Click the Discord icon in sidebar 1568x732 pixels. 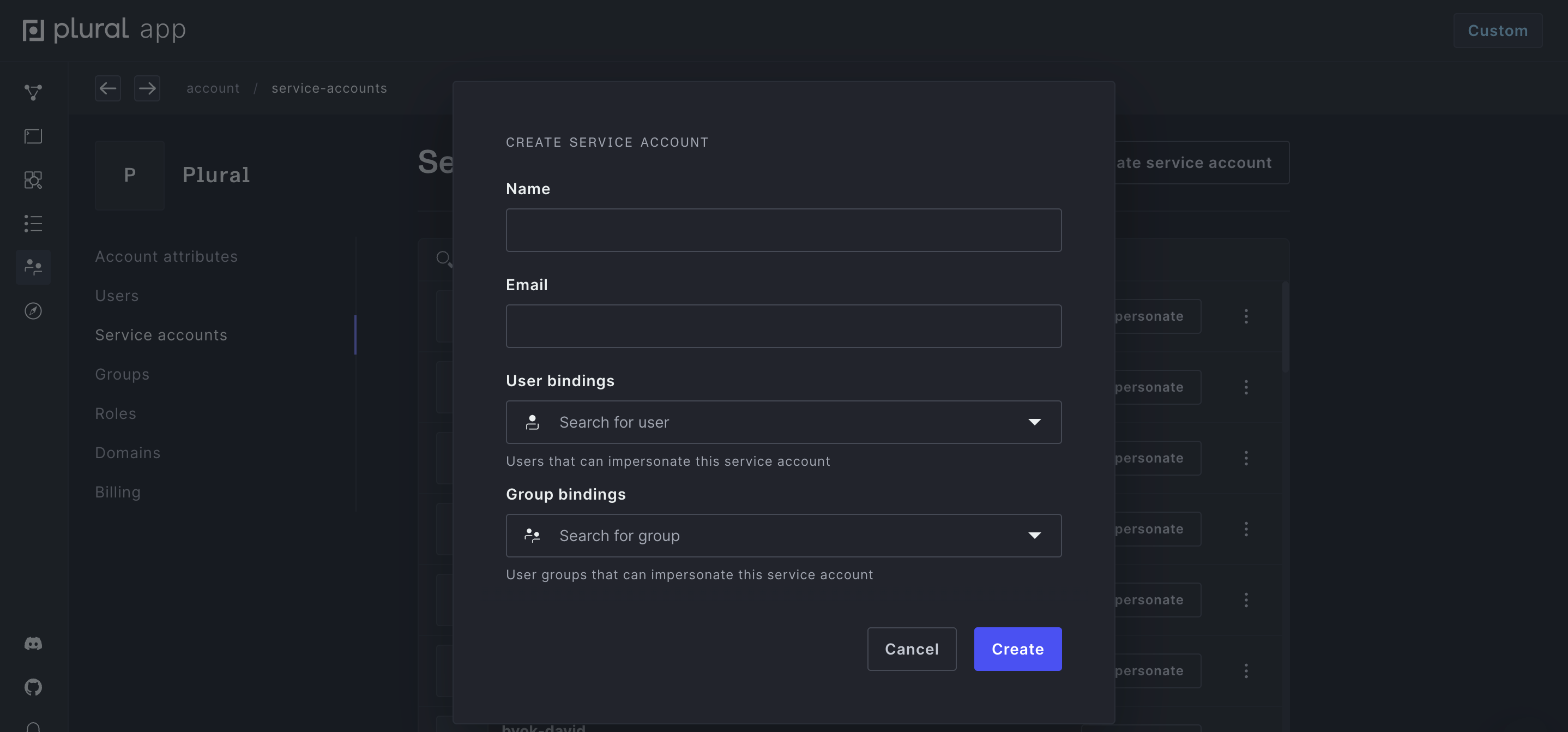pyautogui.click(x=33, y=644)
